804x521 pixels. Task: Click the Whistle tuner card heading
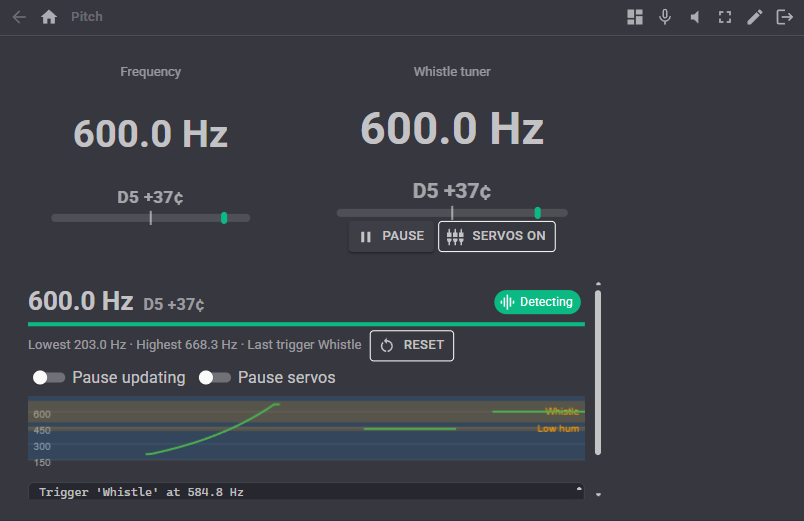pos(452,72)
